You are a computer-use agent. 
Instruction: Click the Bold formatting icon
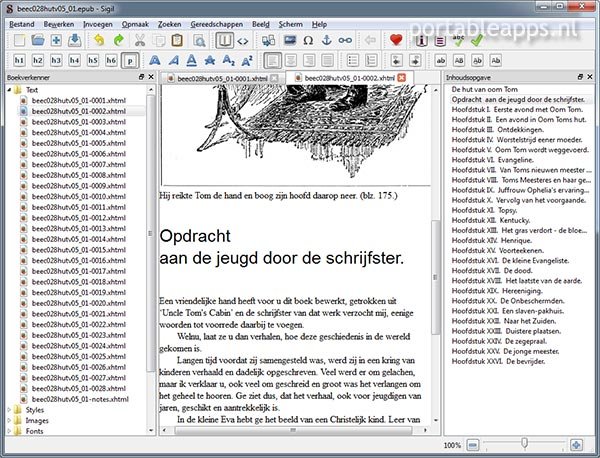[157, 61]
